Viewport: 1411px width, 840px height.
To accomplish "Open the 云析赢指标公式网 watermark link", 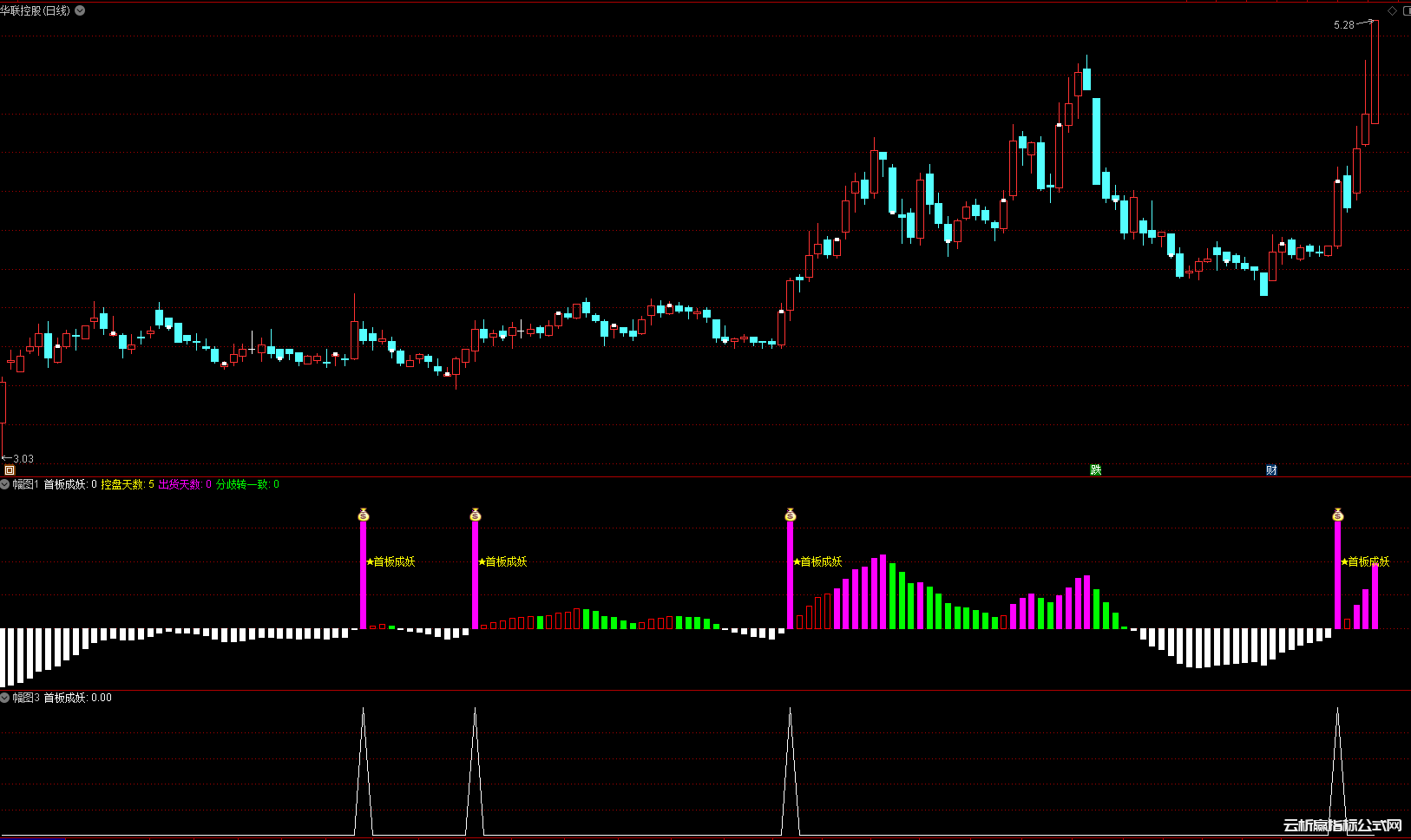I will pyautogui.click(x=1342, y=825).
